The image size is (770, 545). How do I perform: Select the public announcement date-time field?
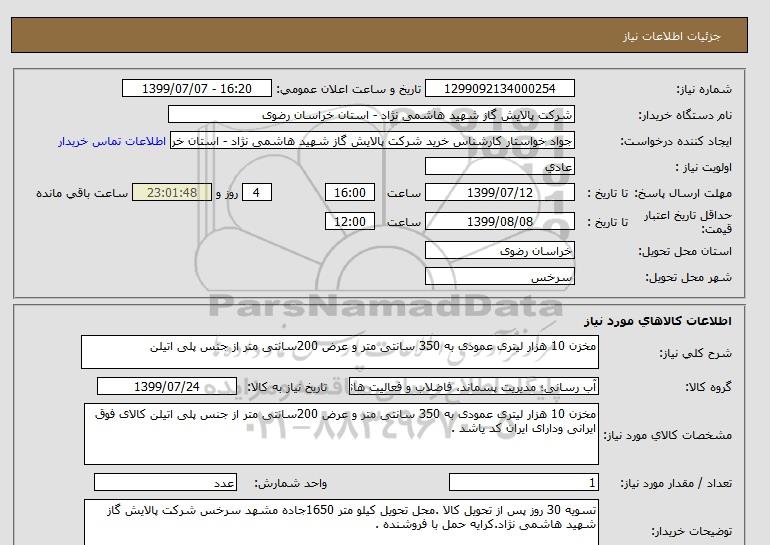click(195, 89)
